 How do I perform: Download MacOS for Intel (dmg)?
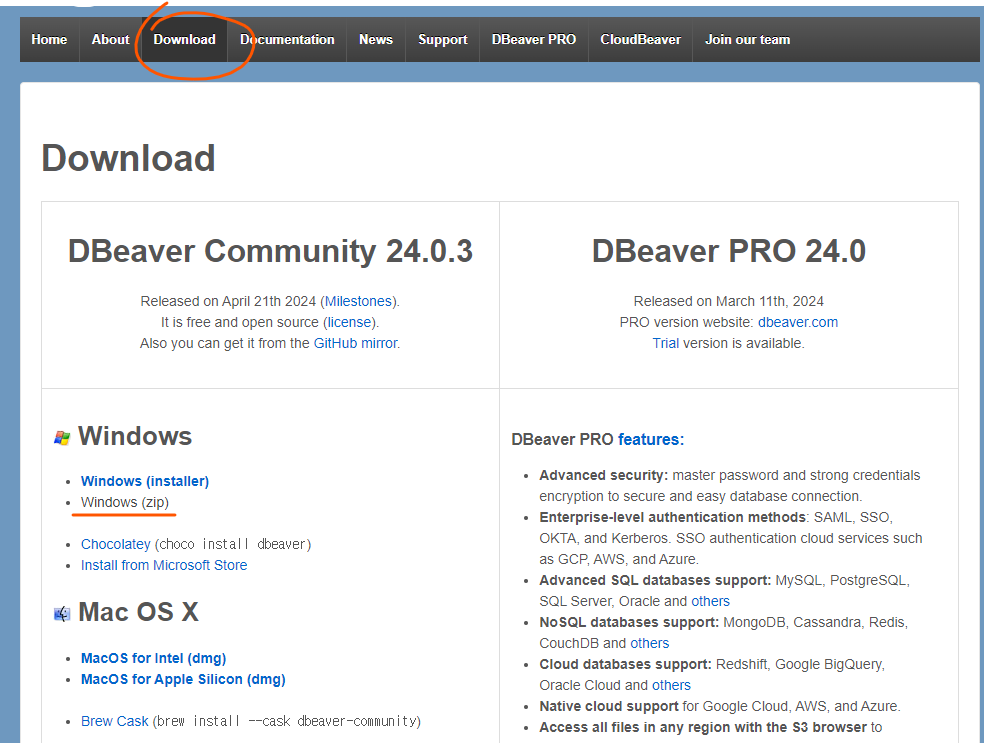pos(154,658)
